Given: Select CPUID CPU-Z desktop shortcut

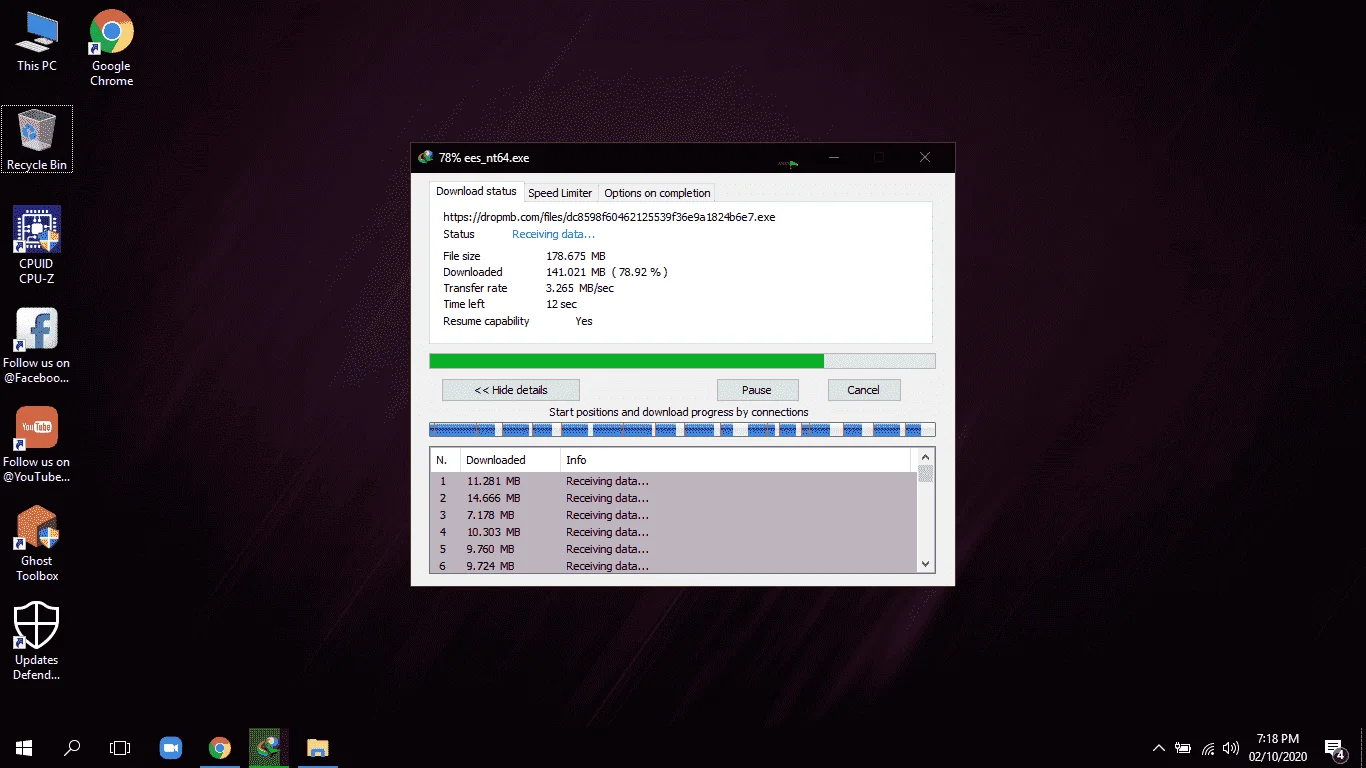Looking at the screenshot, I should pyautogui.click(x=37, y=245).
